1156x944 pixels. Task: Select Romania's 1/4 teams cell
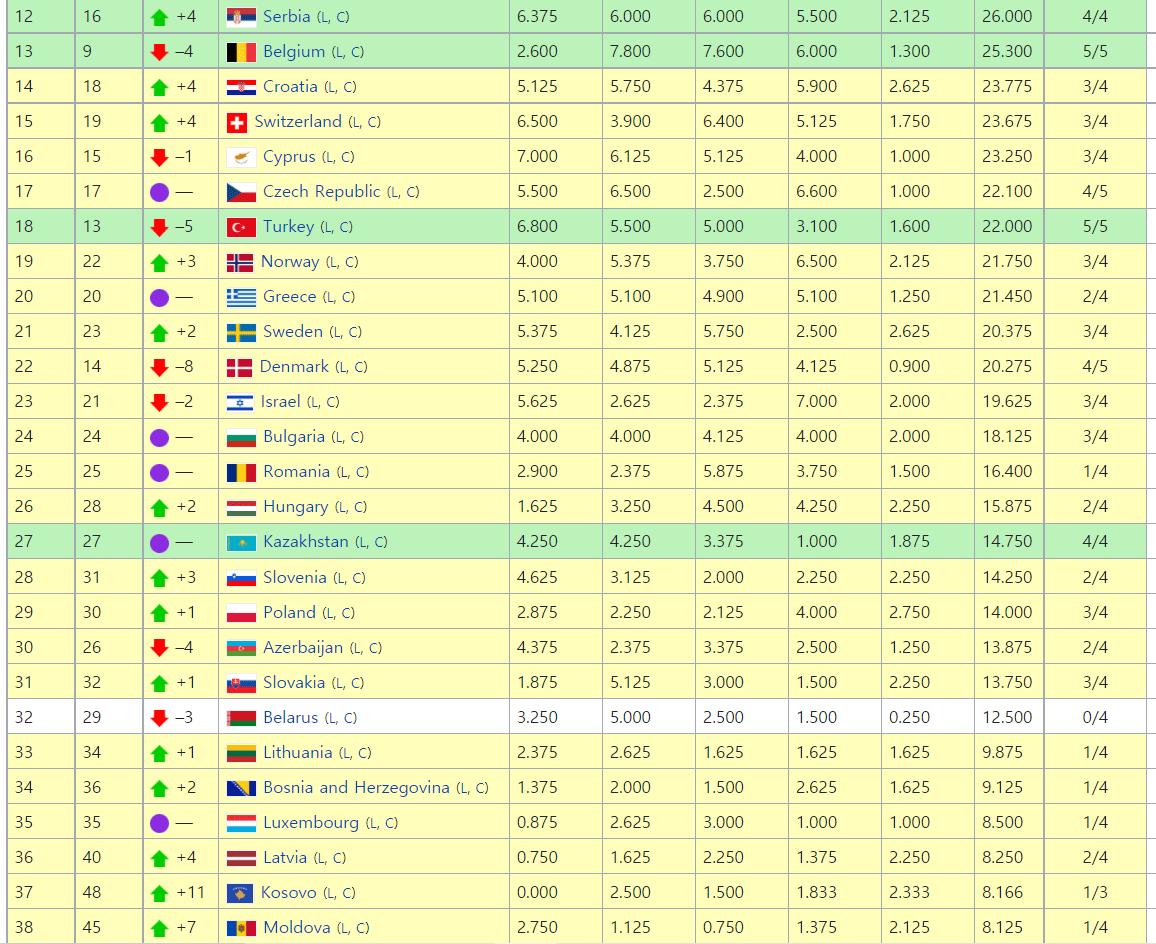[1095, 471]
